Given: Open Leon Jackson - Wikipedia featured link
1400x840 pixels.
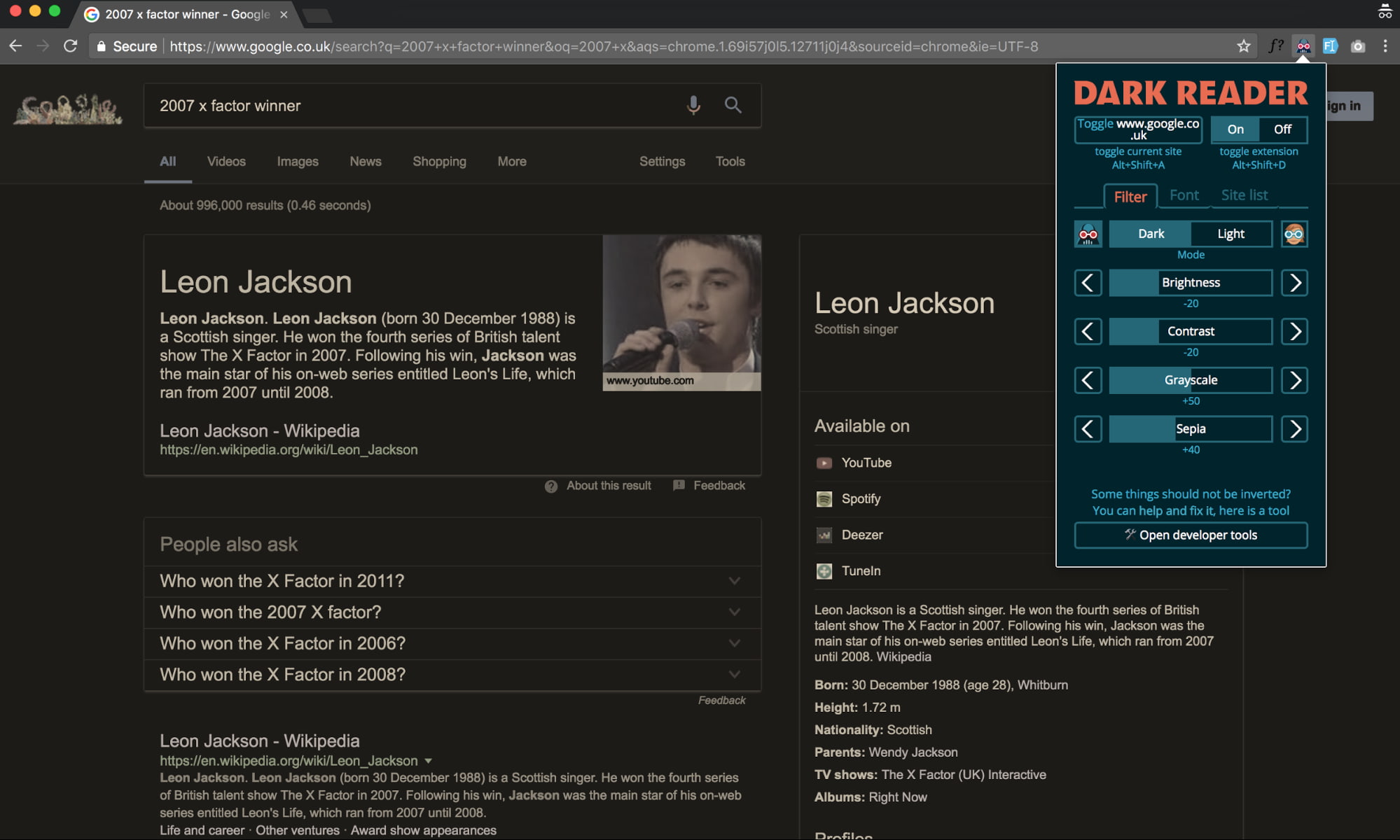Looking at the screenshot, I should [260, 431].
